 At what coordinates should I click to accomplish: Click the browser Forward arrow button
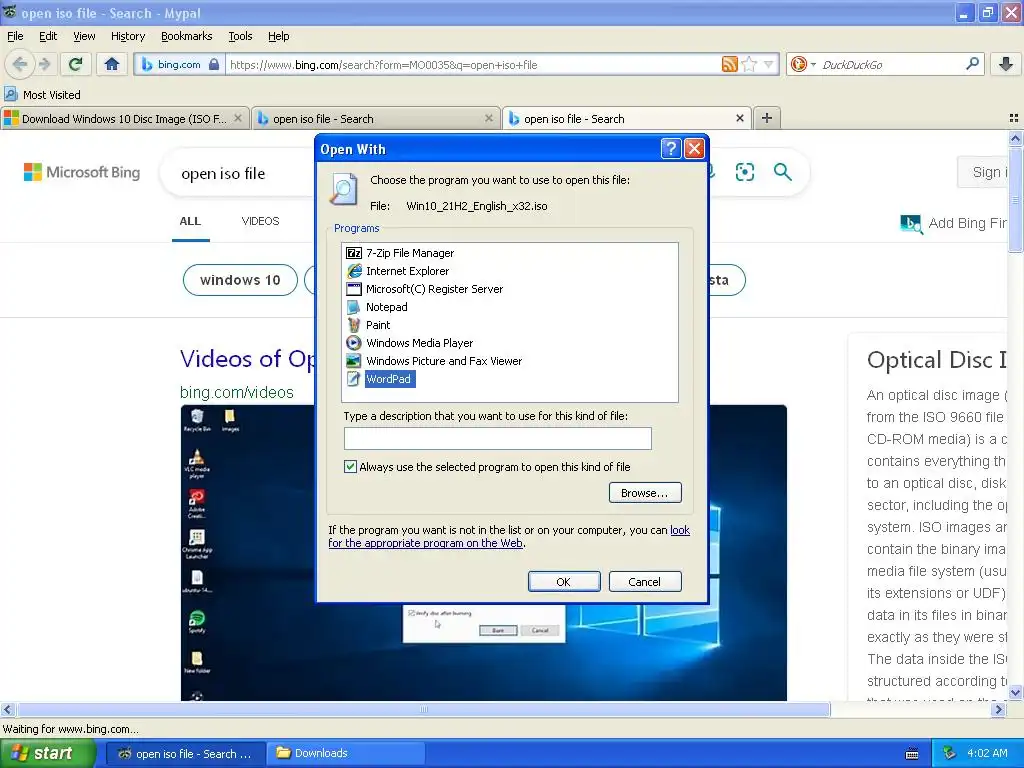coord(45,64)
